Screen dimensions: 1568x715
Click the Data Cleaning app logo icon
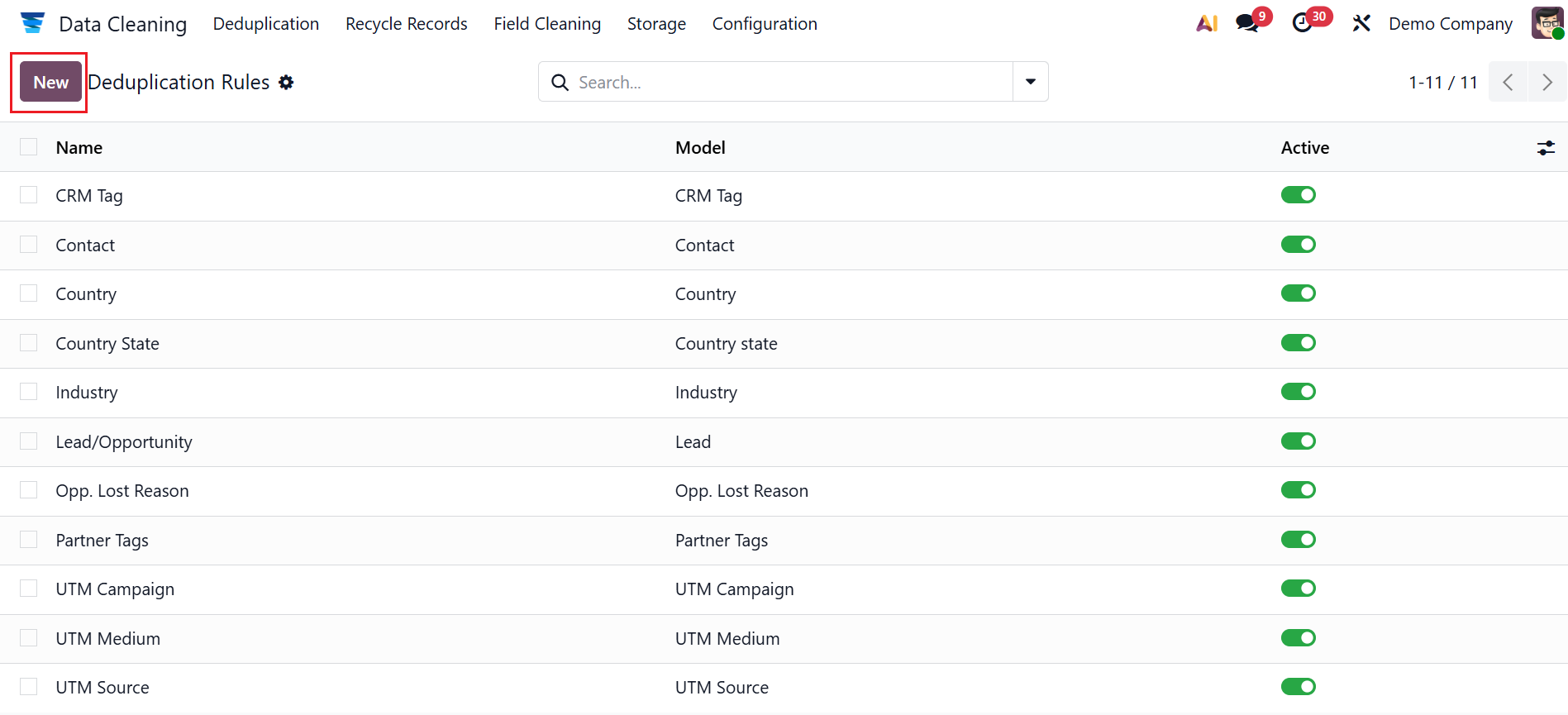(32, 23)
